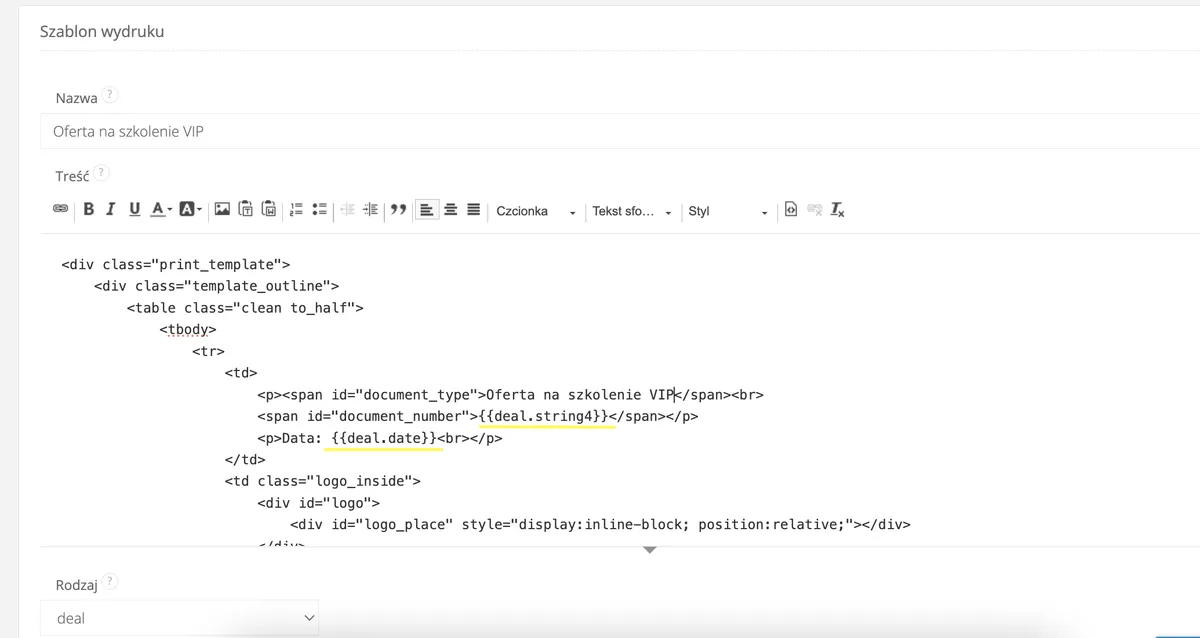Image resolution: width=1200 pixels, height=638 pixels.
Task: Click the increase indent icon
Action: pos(371,210)
